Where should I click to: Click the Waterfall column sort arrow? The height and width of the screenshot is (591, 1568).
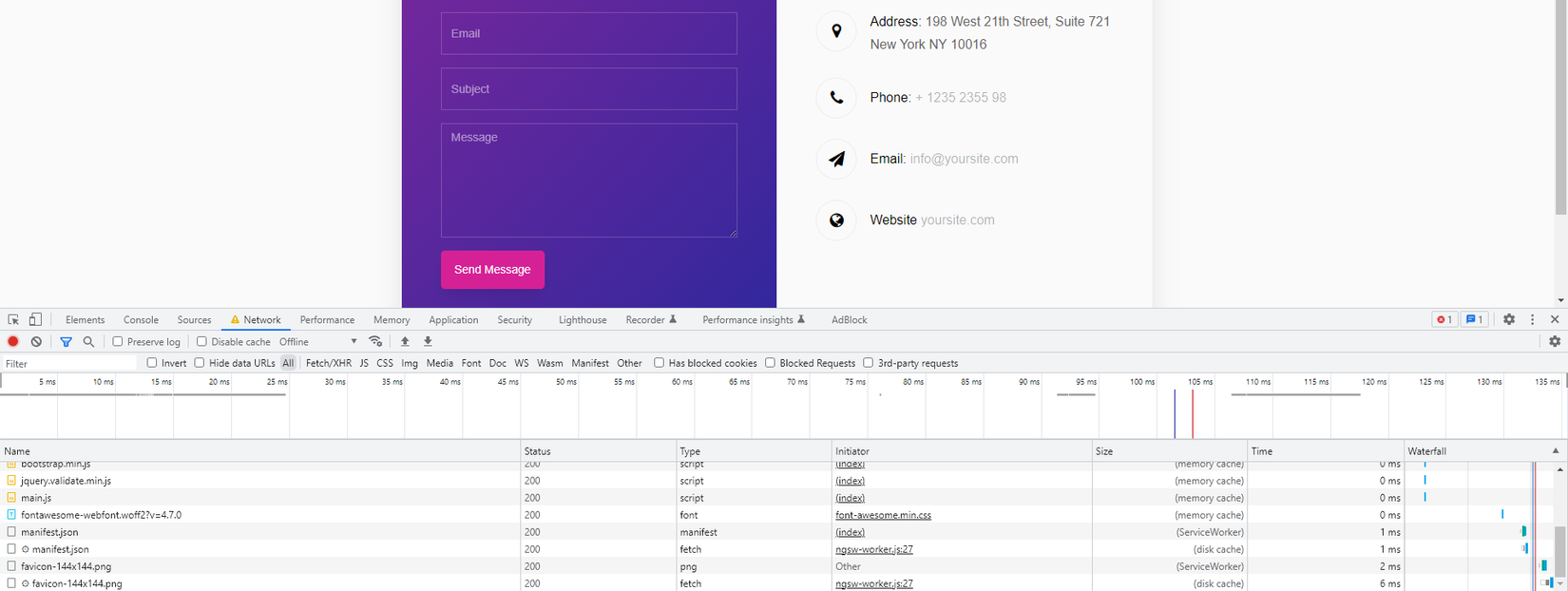click(1556, 451)
